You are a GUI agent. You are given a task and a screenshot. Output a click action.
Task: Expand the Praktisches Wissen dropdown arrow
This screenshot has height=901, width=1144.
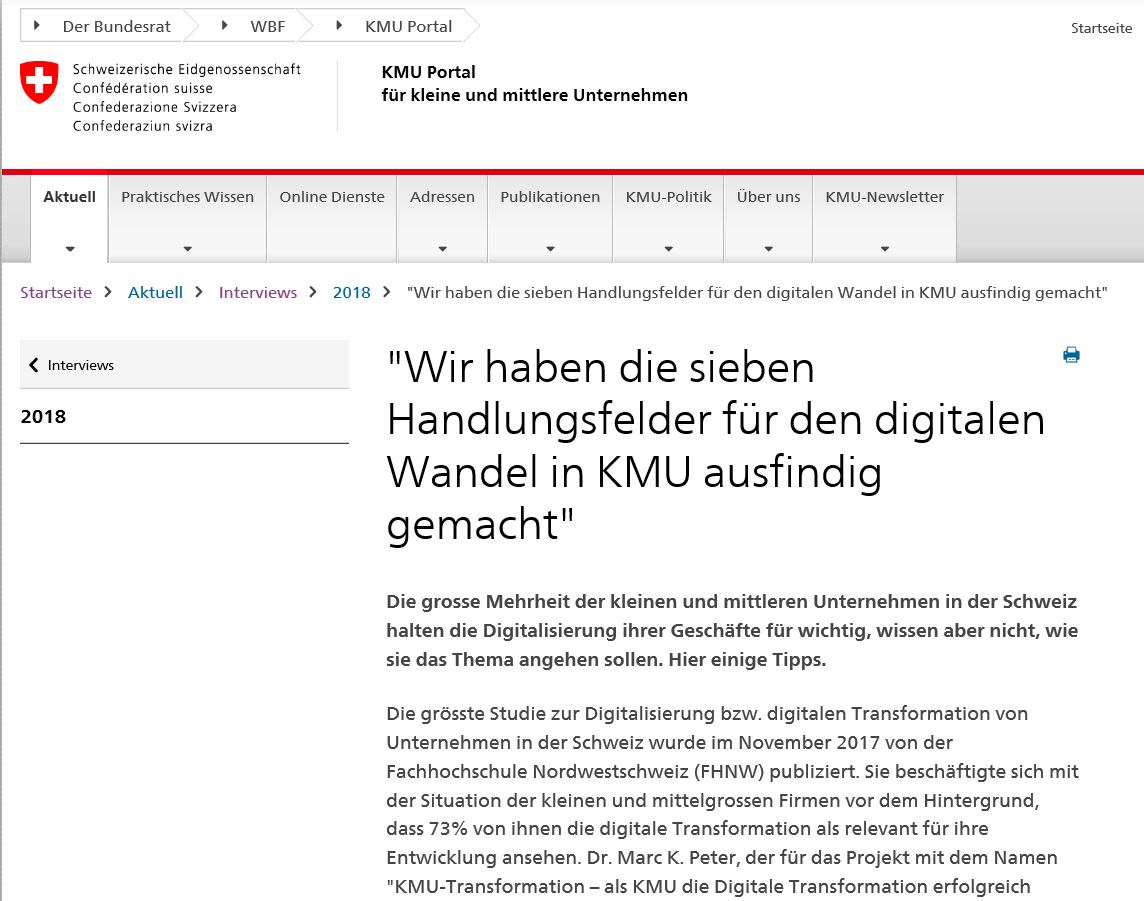tap(187, 249)
